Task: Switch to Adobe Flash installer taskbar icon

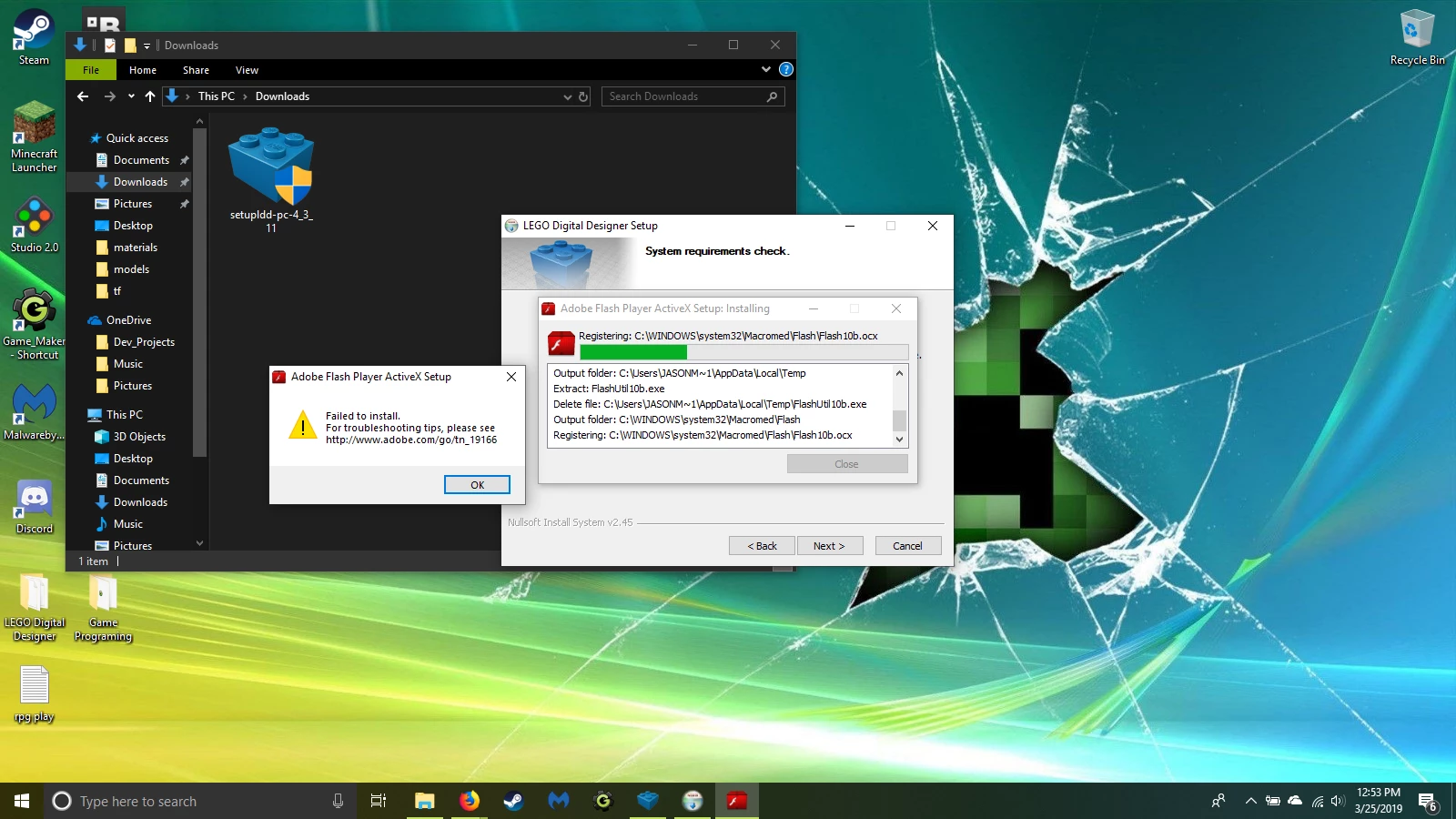Action: (x=737, y=801)
